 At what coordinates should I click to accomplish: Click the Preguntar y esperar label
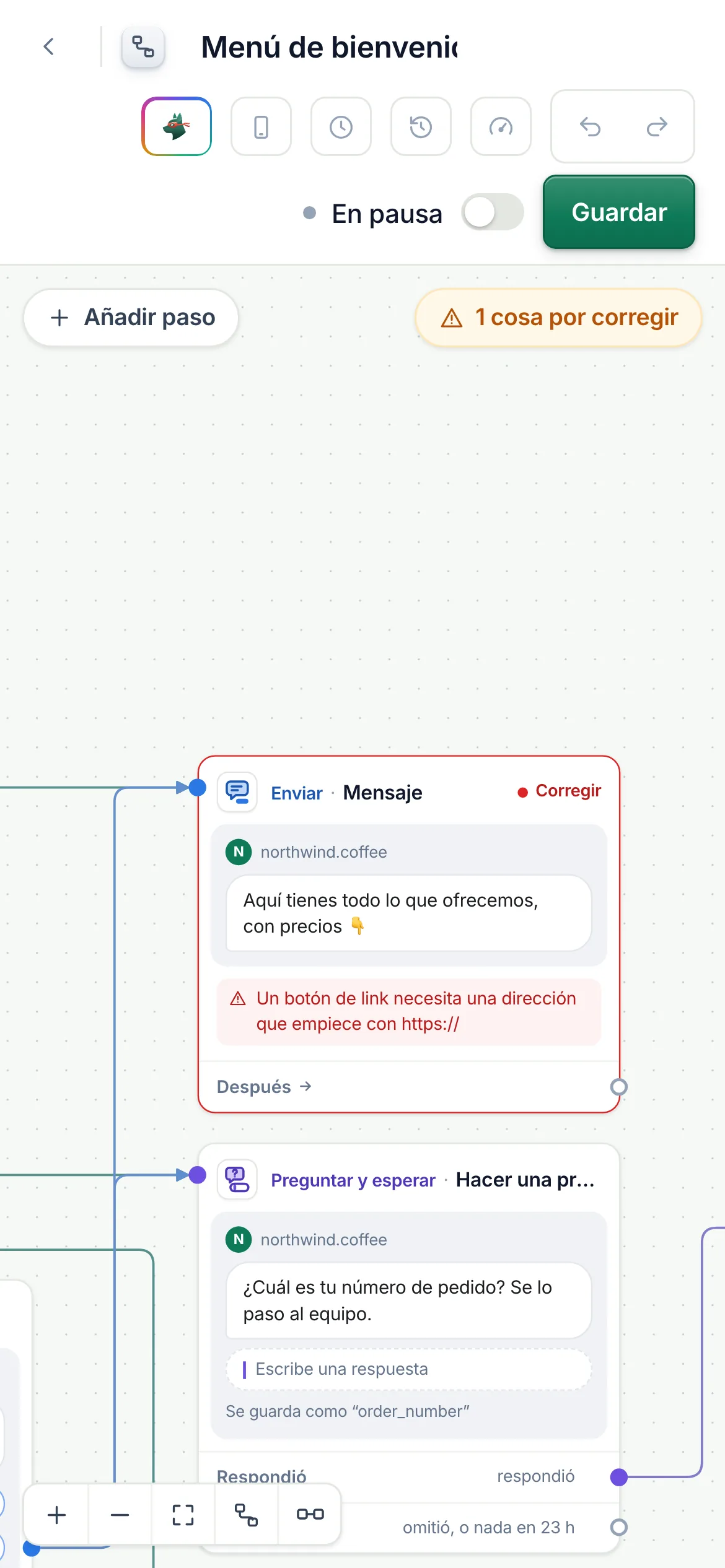click(353, 1180)
